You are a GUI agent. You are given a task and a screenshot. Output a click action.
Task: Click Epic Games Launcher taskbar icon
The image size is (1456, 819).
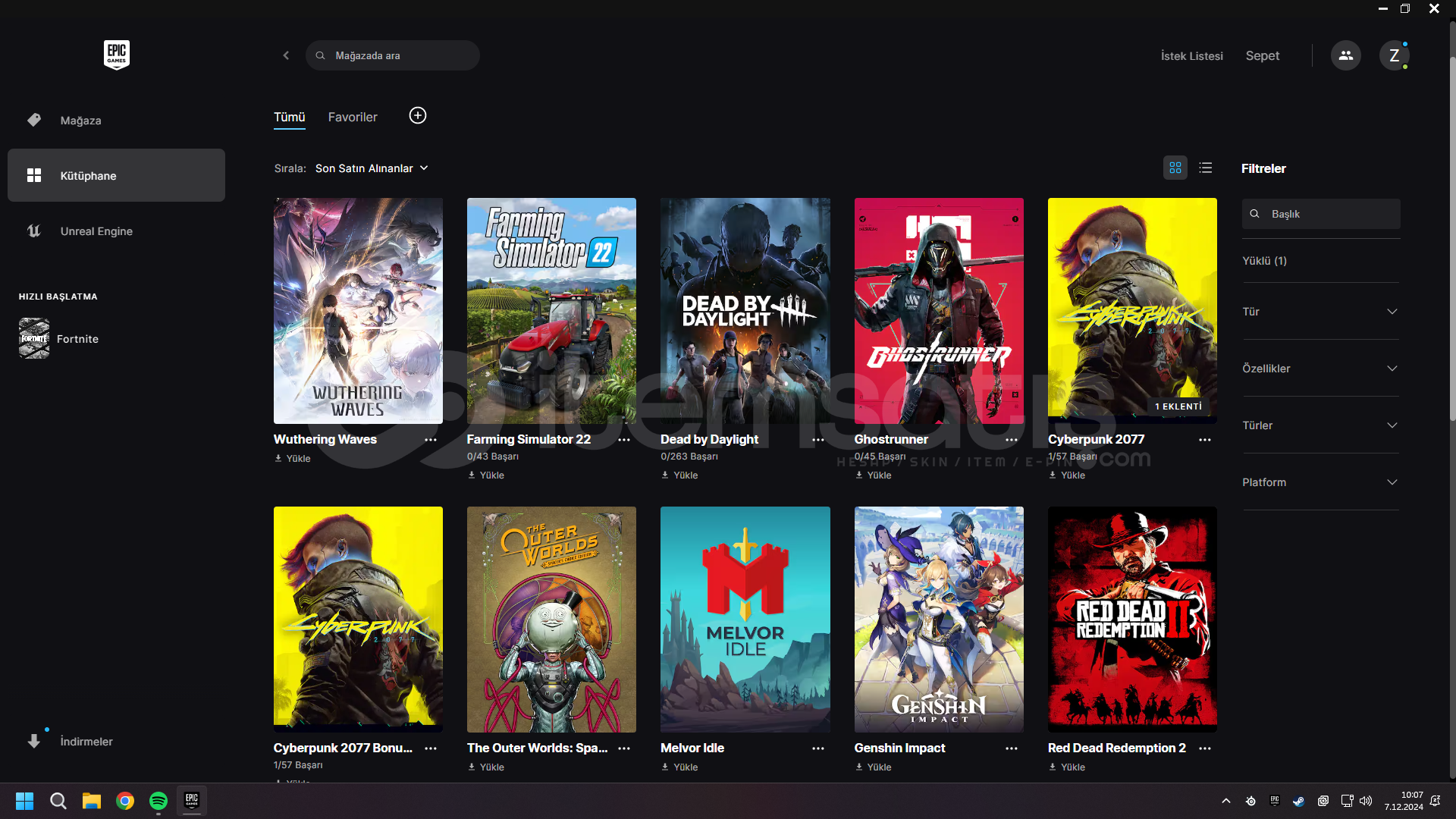pos(191,801)
